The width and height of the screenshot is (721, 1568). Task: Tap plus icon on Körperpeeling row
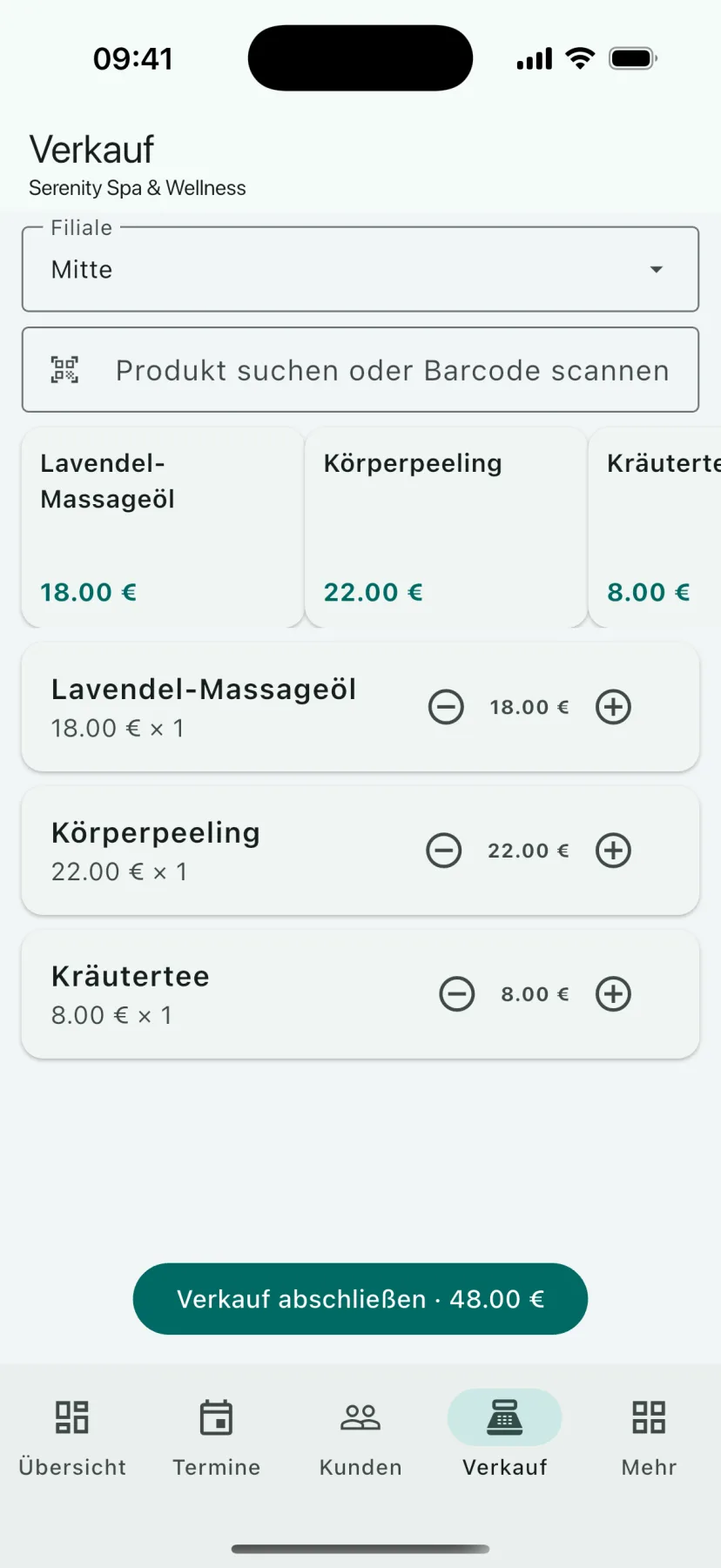(x=613, y=851)
